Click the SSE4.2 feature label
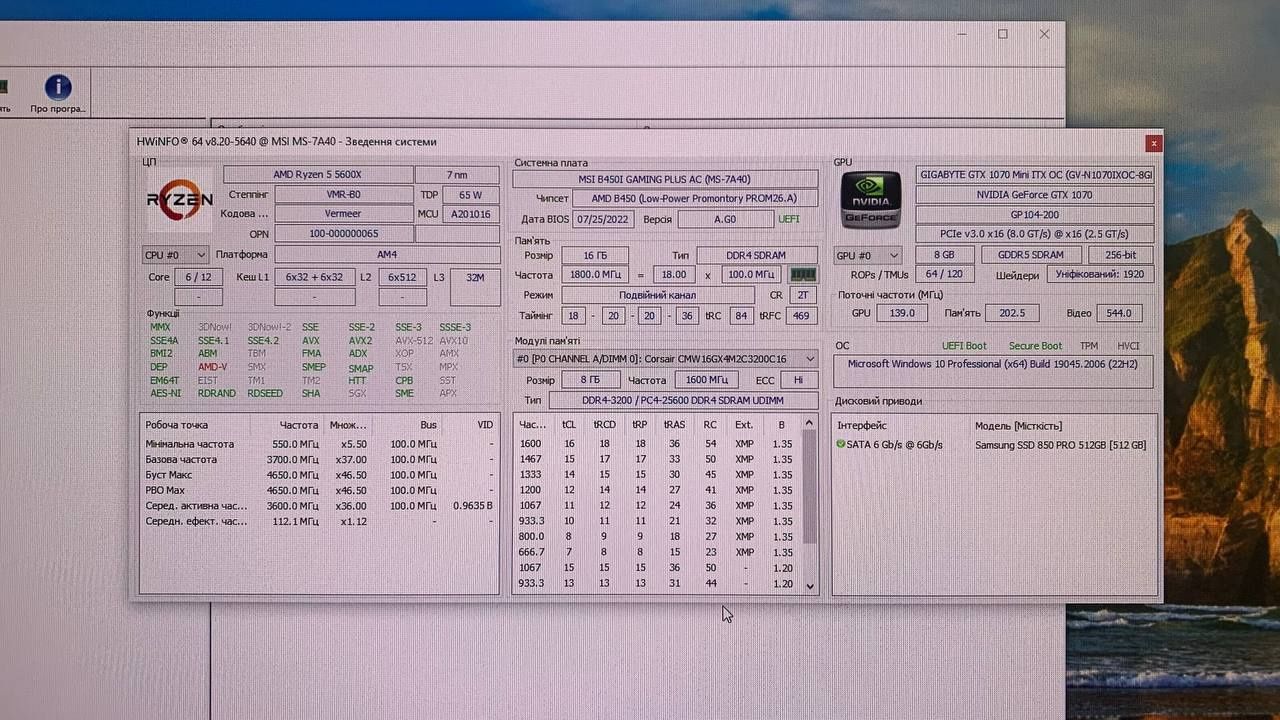 263,341
